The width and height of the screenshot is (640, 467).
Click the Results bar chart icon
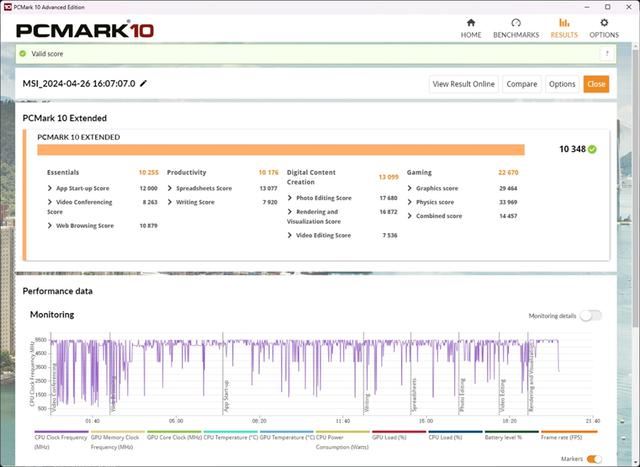(564, 23)
